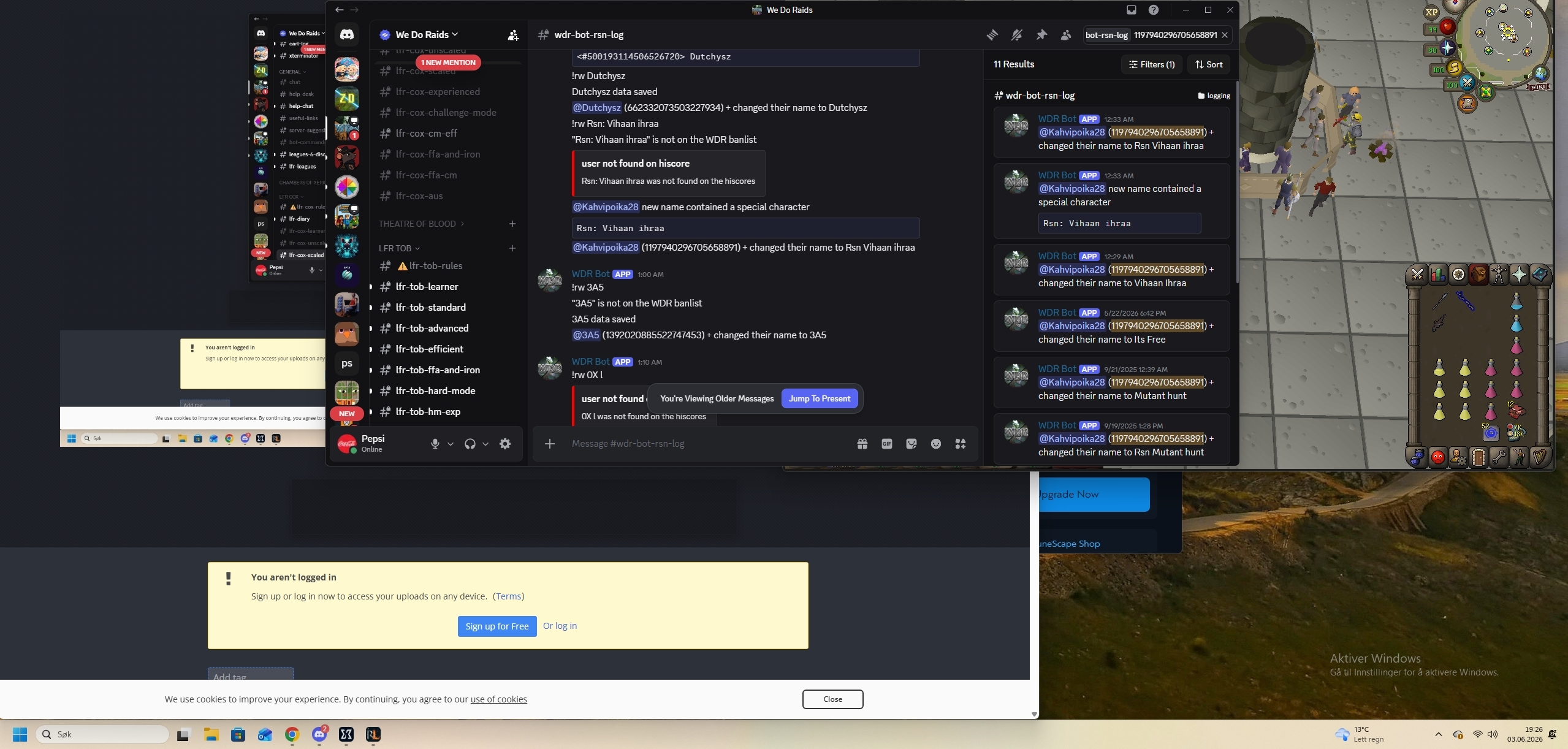Toggle member list icon in channel header
This screenshot has width=1568, height=749.
click(x=1066, y=35)
